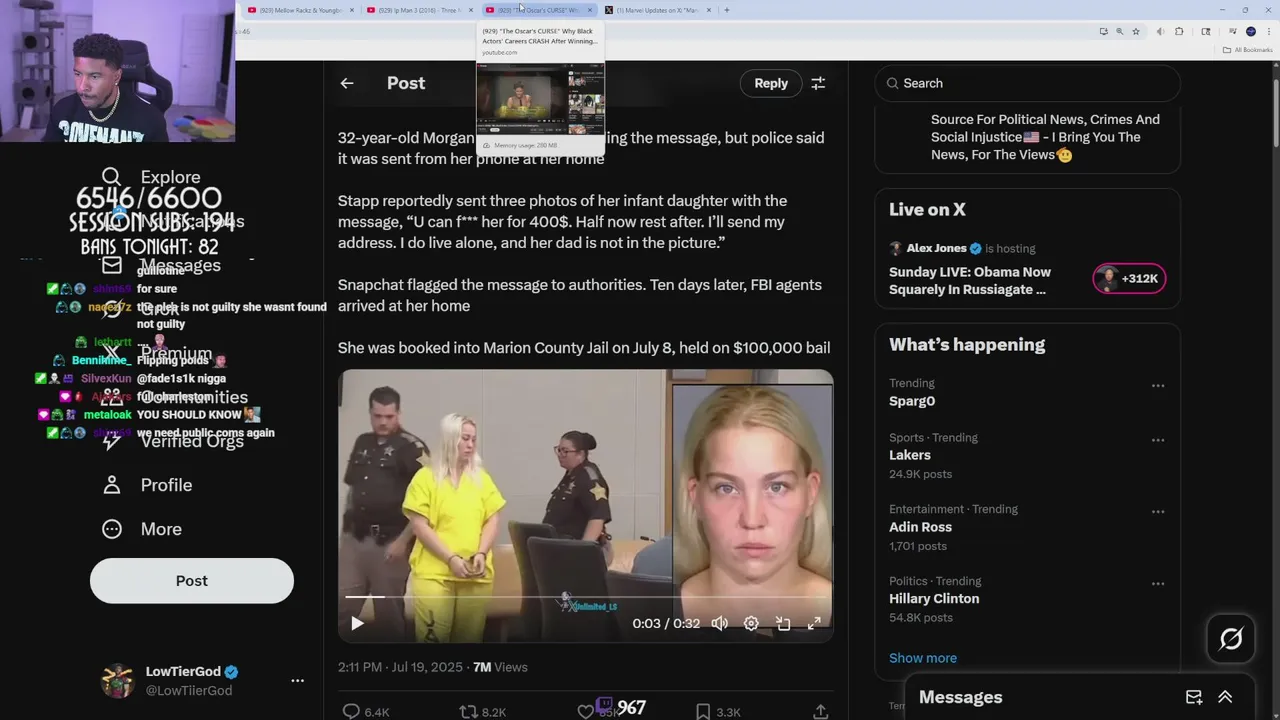Click Show more under What's happening

pyautogui.click(x=923, y=658)
